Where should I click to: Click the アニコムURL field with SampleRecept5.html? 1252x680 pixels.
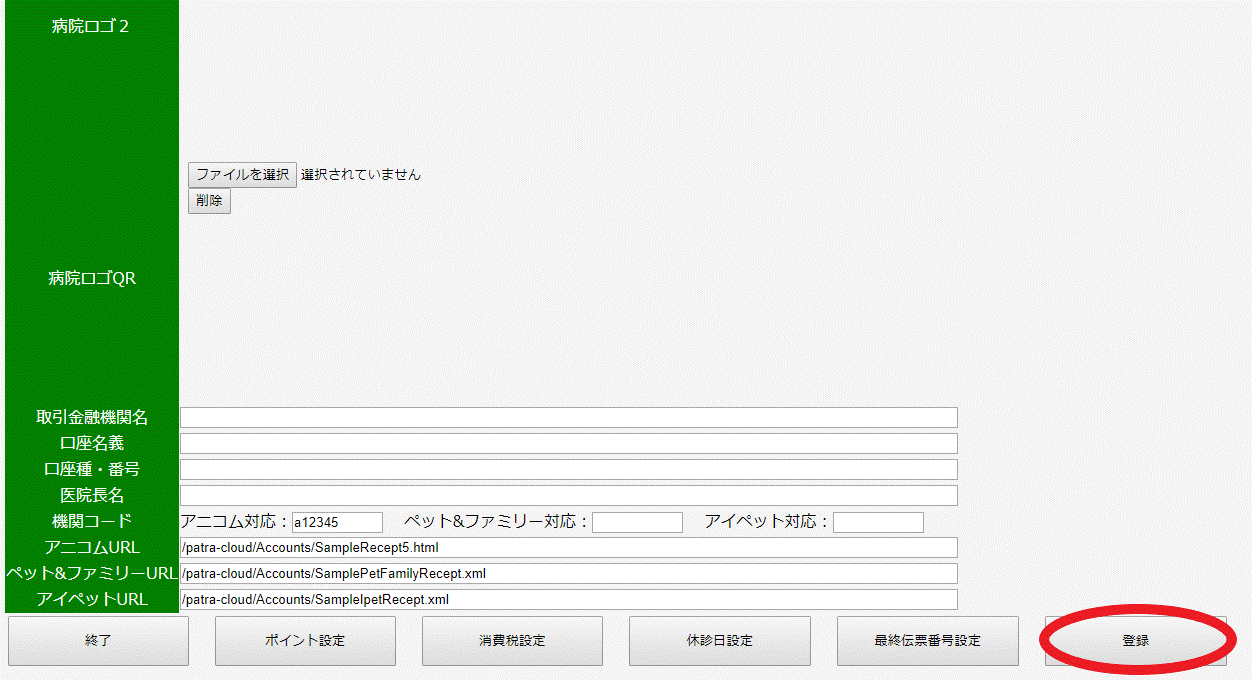coord(569,548)
